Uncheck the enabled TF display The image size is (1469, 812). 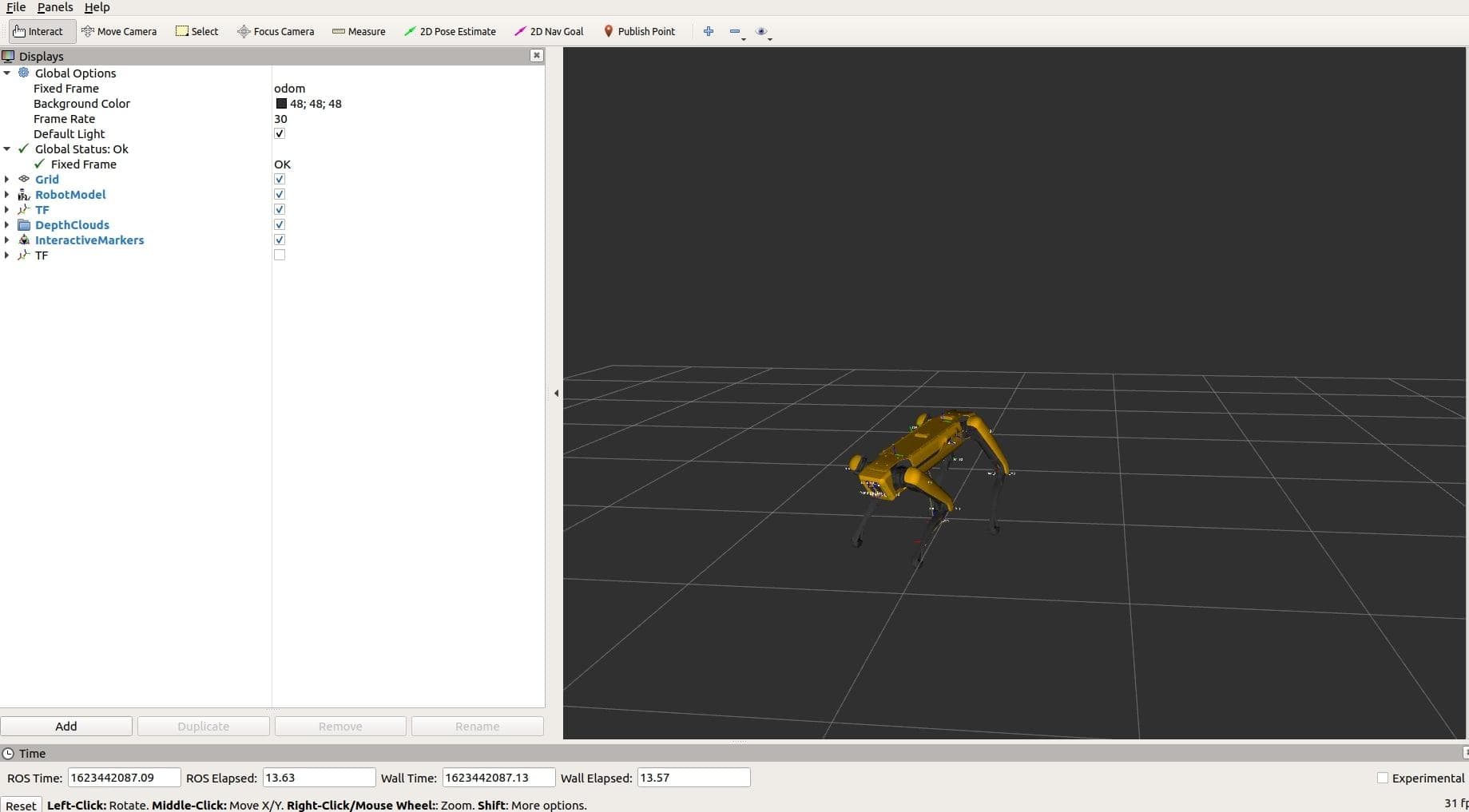pos(280,209)
